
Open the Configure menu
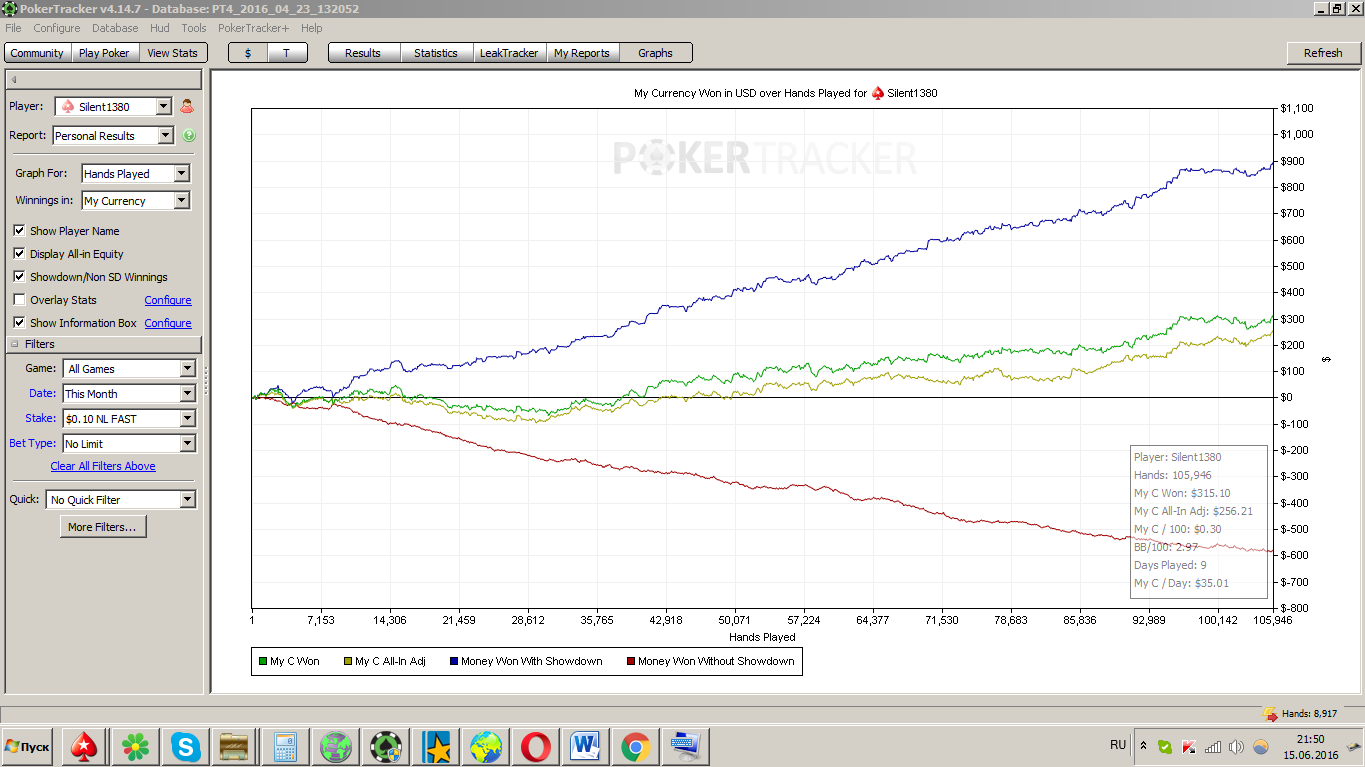click(x=57, y=28)
